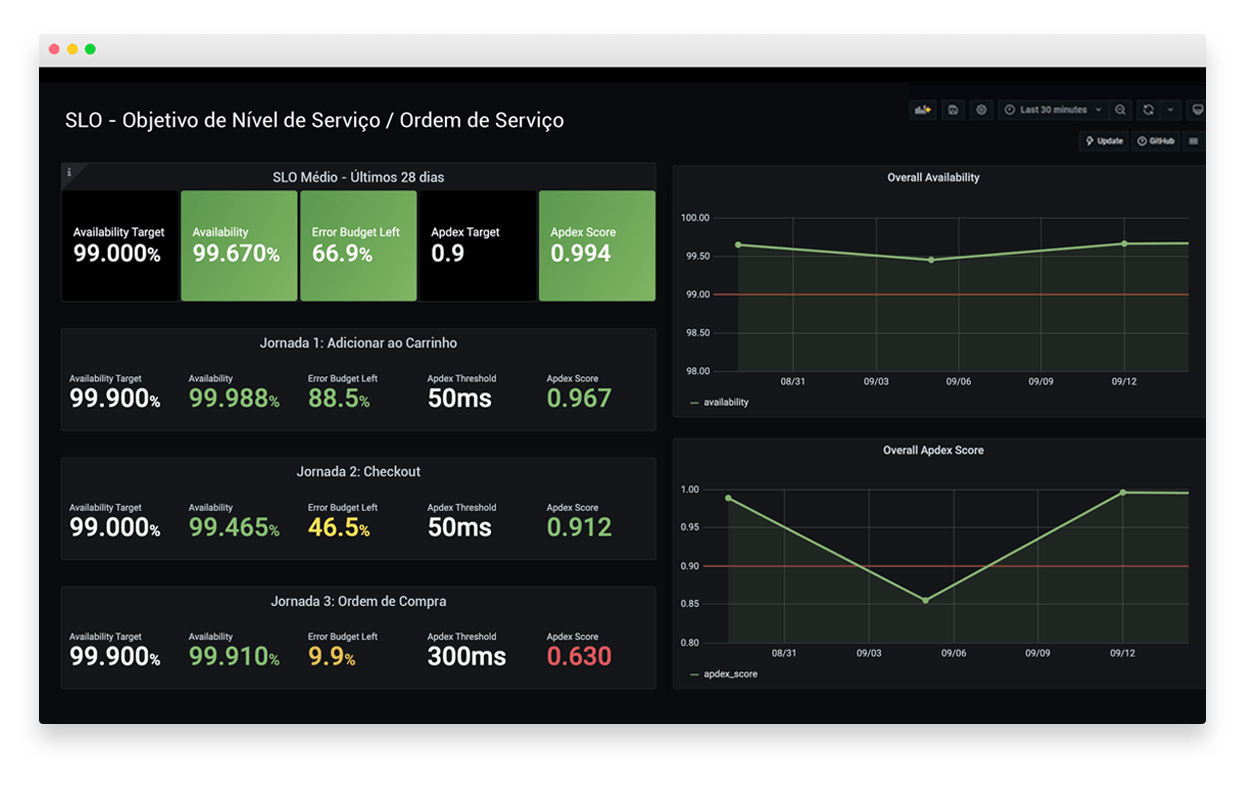Select the red Apdex Score 0.630 stat
1245x794 pixels.
[x=579, y=657]
